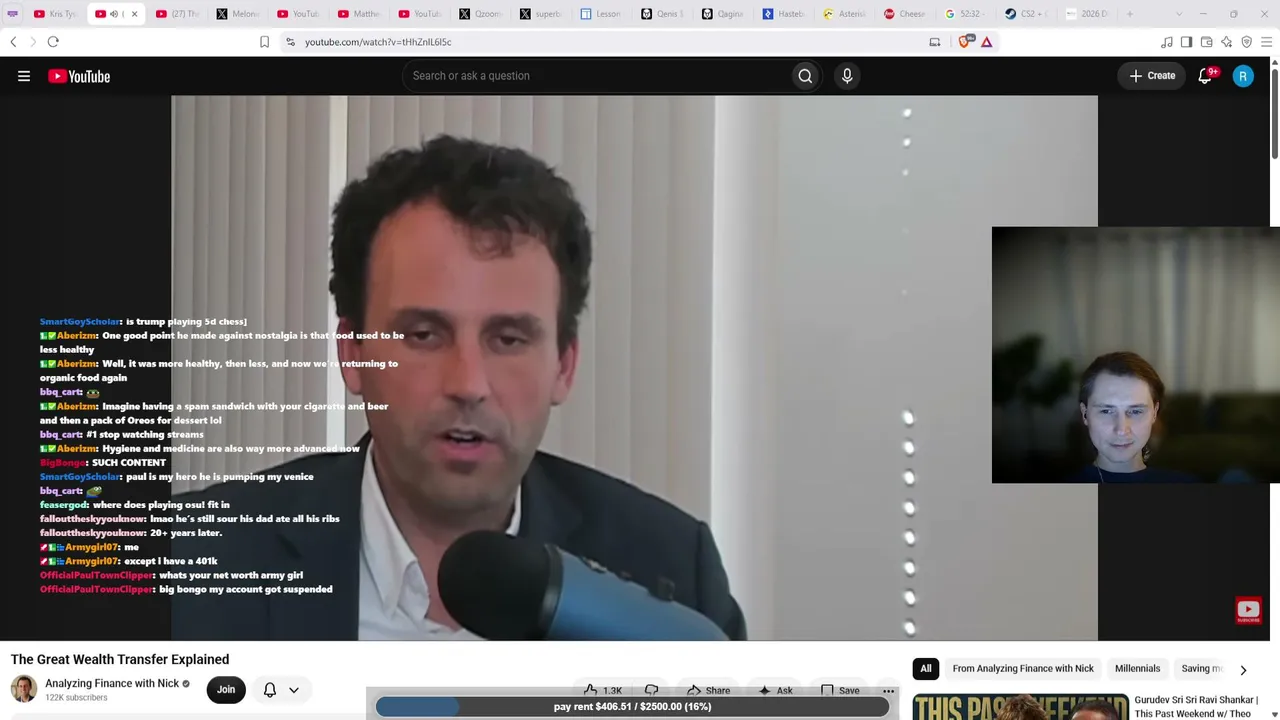This screenshot has height=720, width=1280.
Task: Switch to the Hasteb browser tab
Action: pos(784,14)
